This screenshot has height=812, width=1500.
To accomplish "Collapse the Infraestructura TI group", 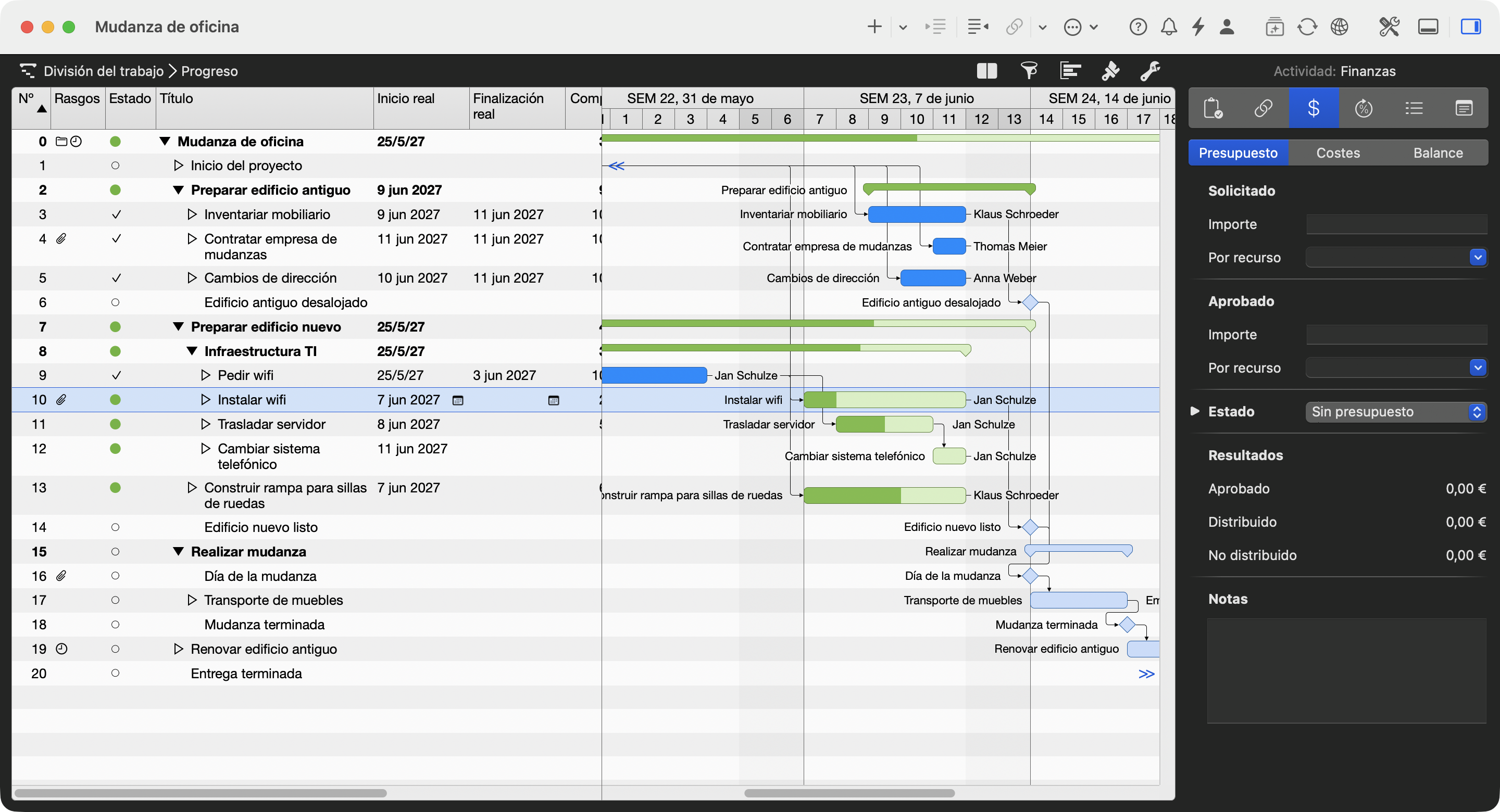I will [192, 351].
